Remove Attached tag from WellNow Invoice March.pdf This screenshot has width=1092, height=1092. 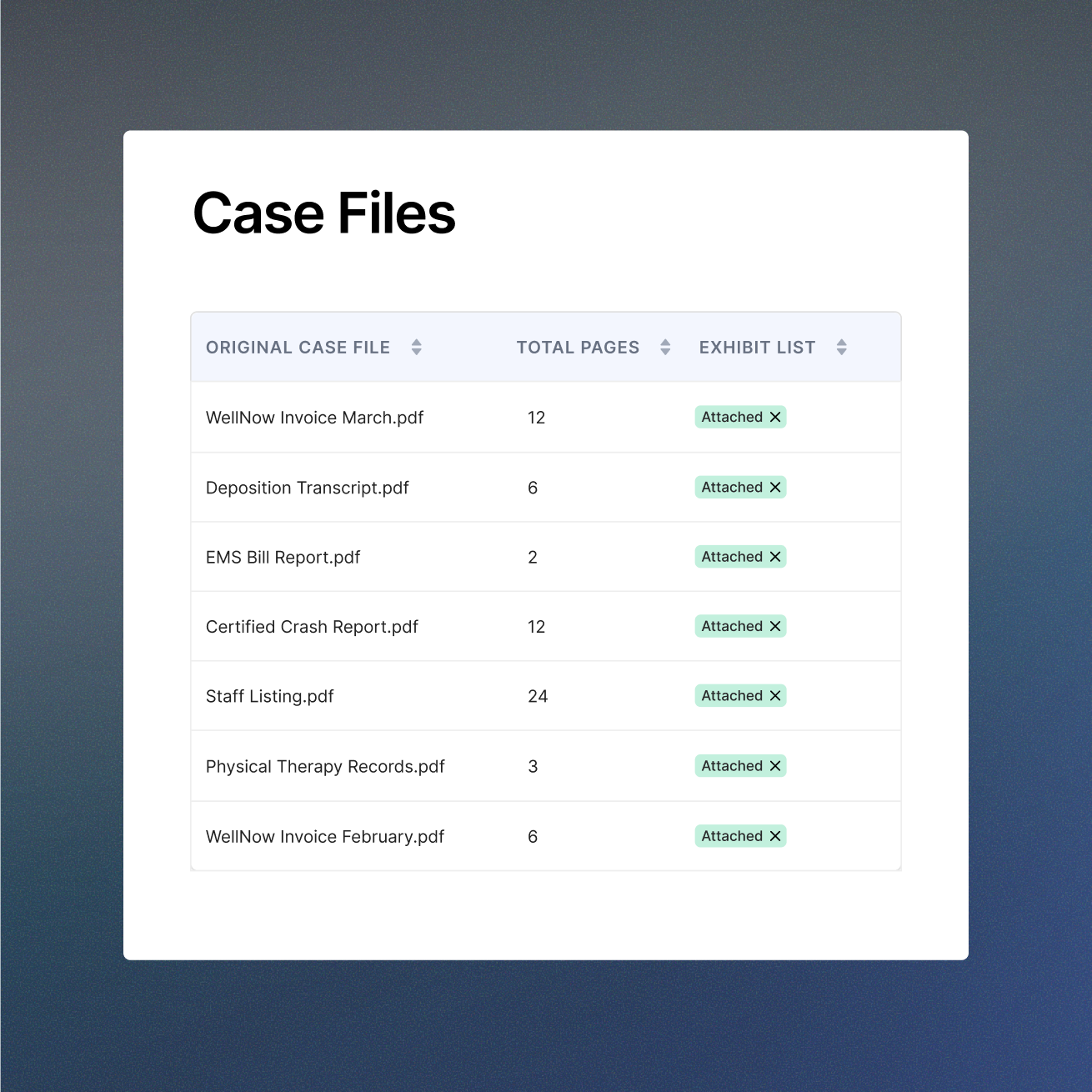tap(775, 418)
